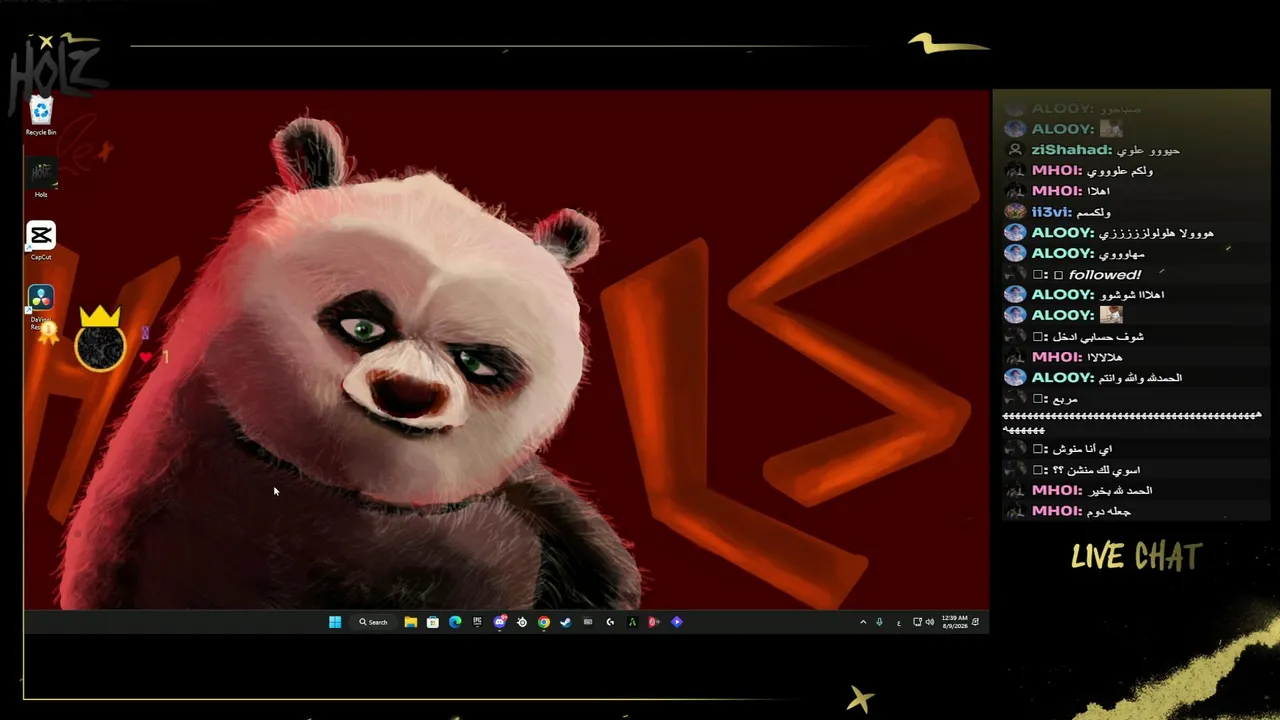Viewport: 1280px width, 720px height.
Task: Show hidden system tray icons
Action: (x=863, y=622)
